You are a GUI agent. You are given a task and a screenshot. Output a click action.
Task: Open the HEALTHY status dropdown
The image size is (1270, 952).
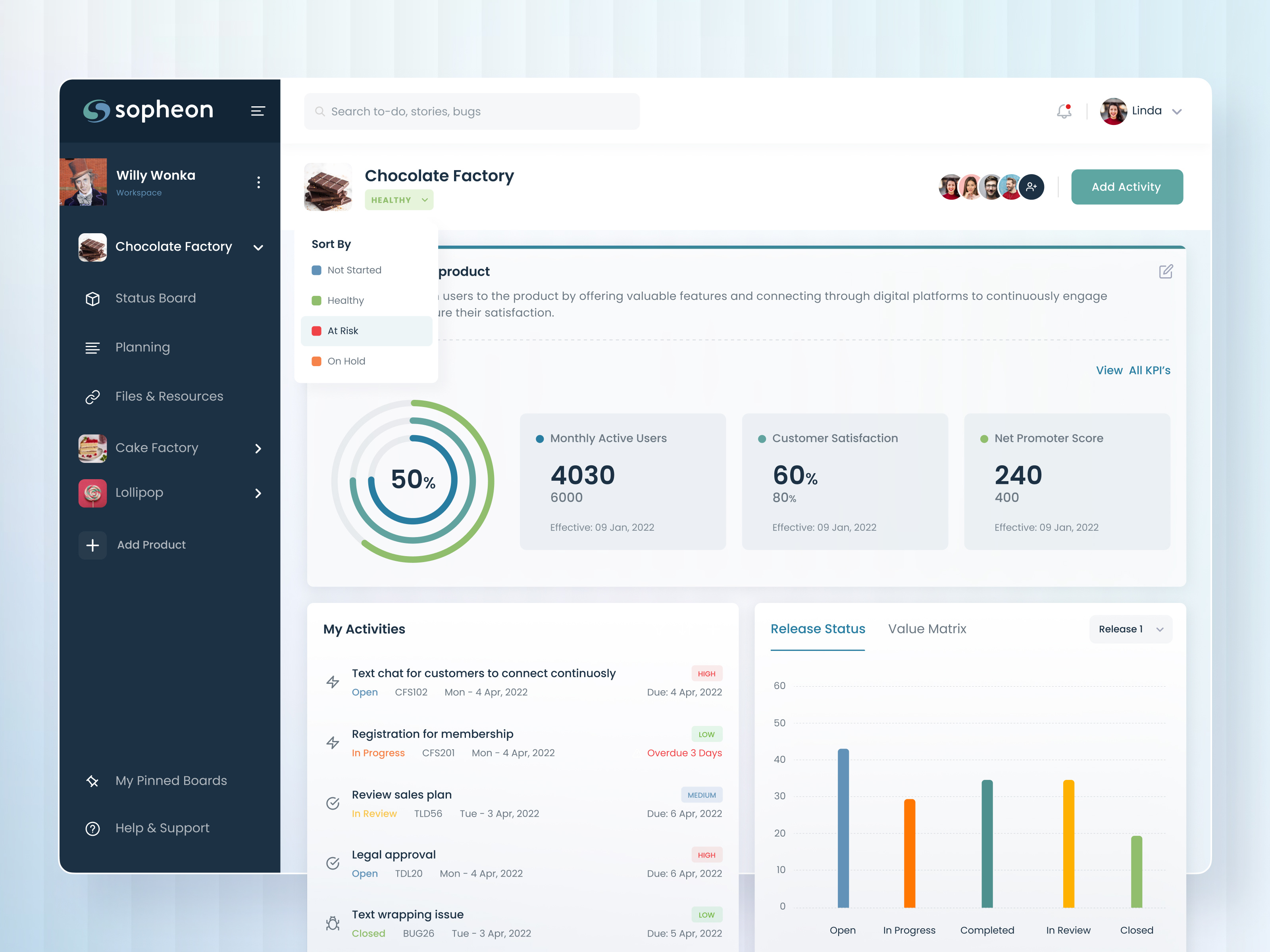(399, 200)
